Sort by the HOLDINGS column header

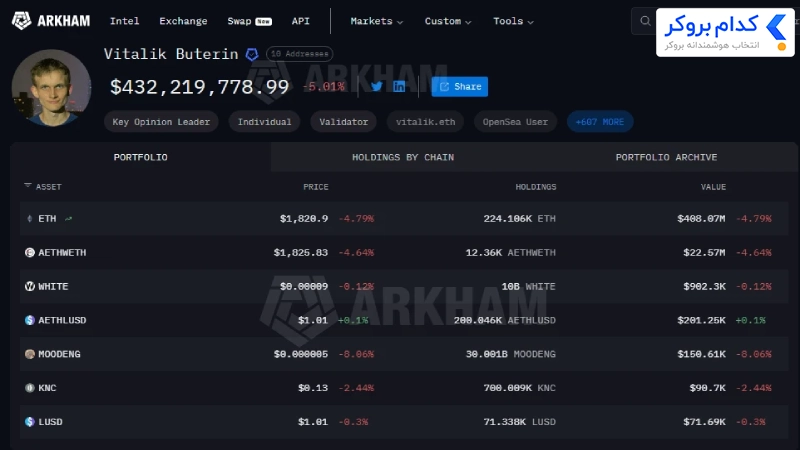click(x=536, y=187)
